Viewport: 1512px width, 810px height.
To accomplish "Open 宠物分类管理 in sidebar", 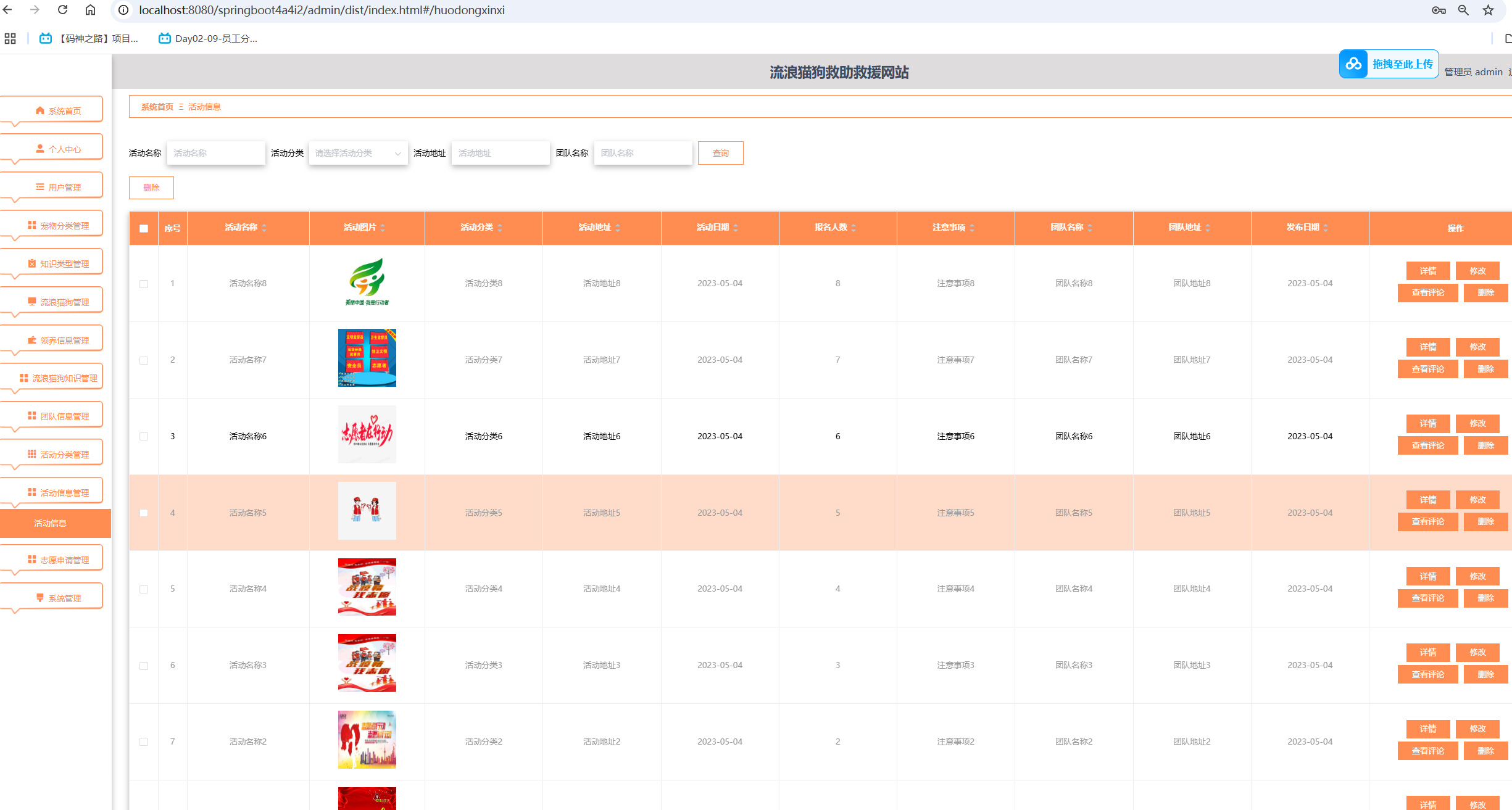I will click(52, 225).
